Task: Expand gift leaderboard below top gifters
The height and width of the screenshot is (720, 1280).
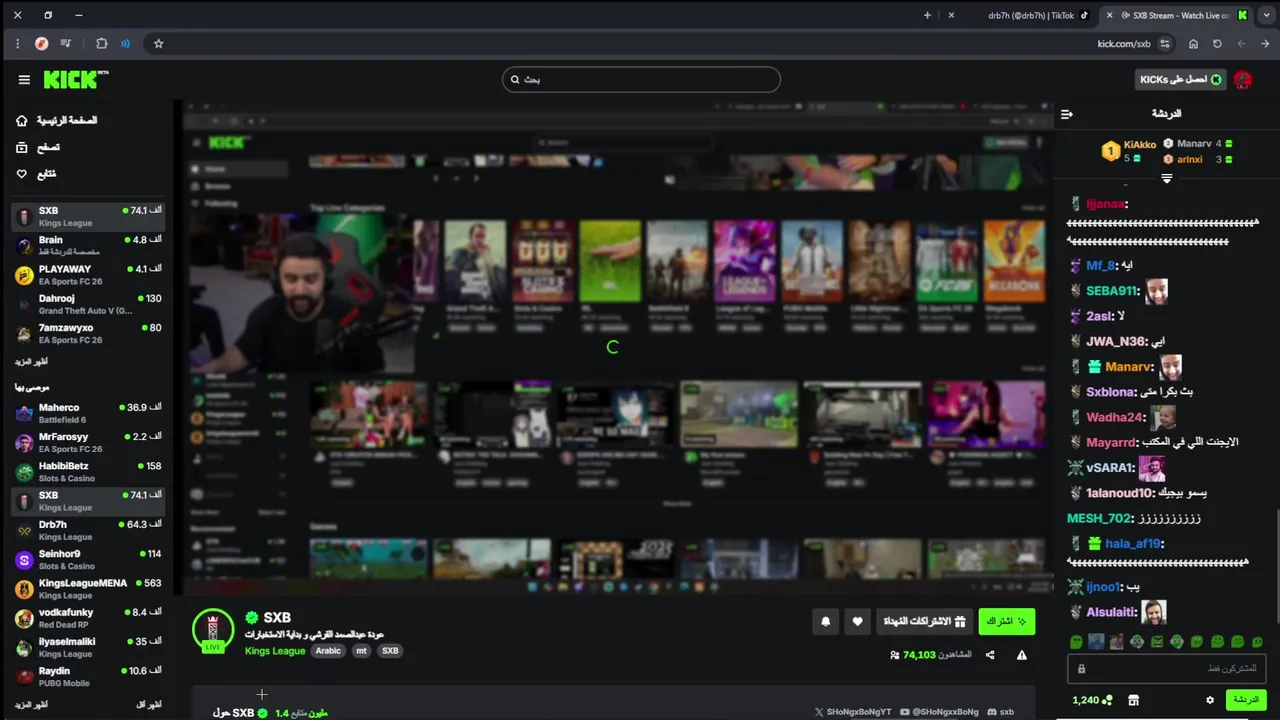Action: coord(1166,178)
